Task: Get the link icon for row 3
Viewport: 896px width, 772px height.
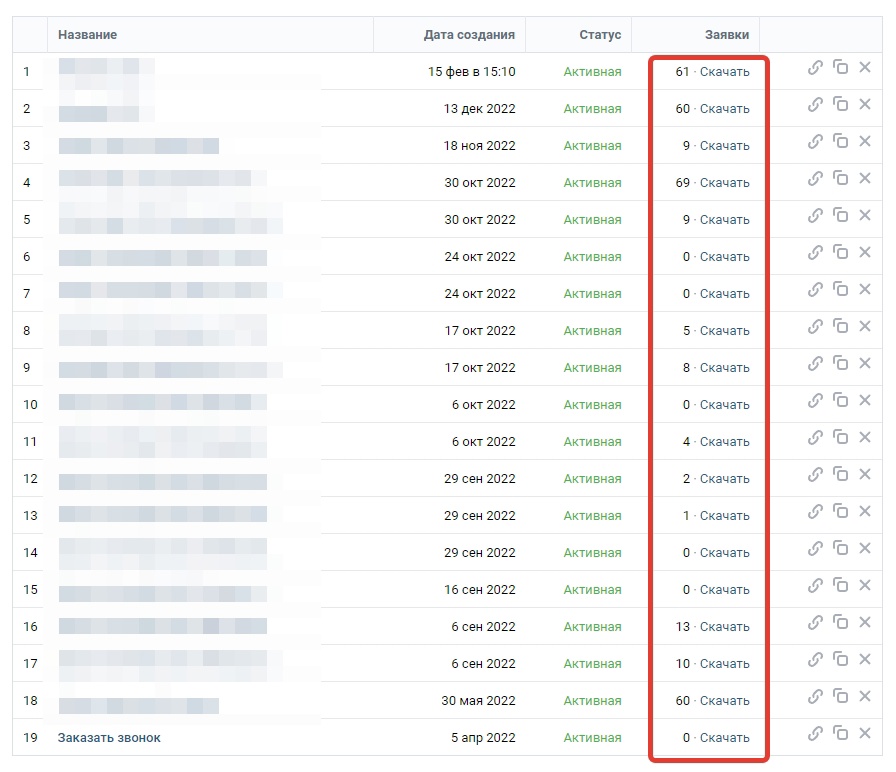Action: coord(815,141)
